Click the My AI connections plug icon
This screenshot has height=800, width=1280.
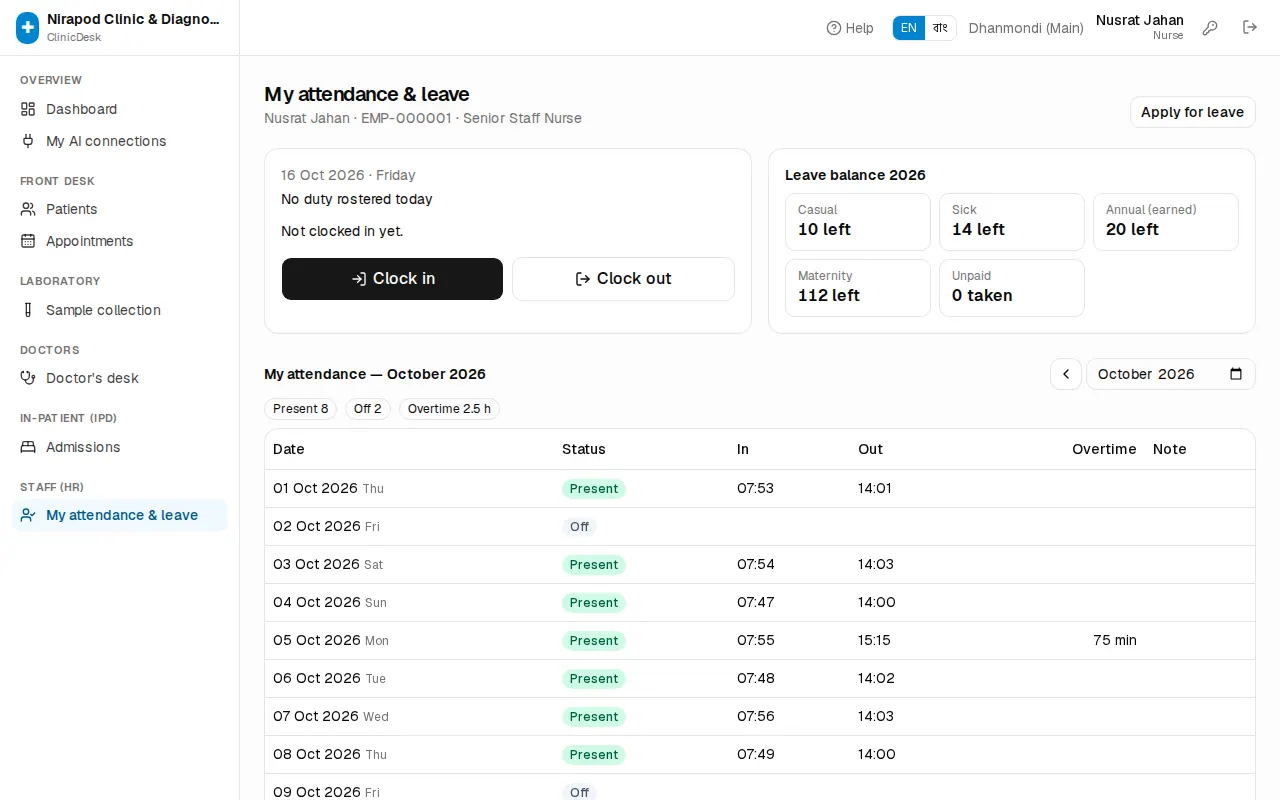tap(28, 141)
